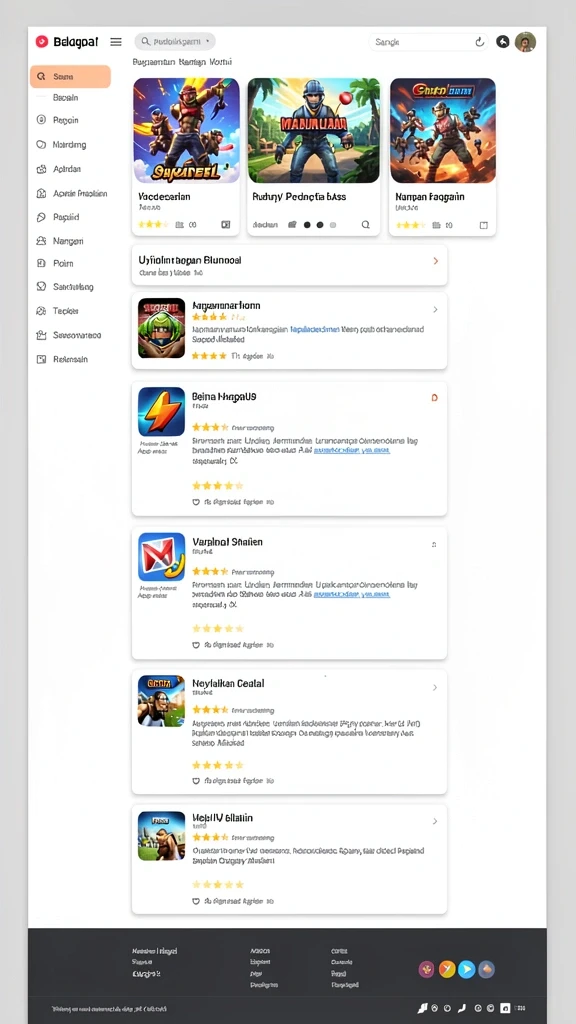This screenshot has width=576, height=1024.
Task: Open the dropdown arrow in the search pill
Action: (x=207, y=41)
